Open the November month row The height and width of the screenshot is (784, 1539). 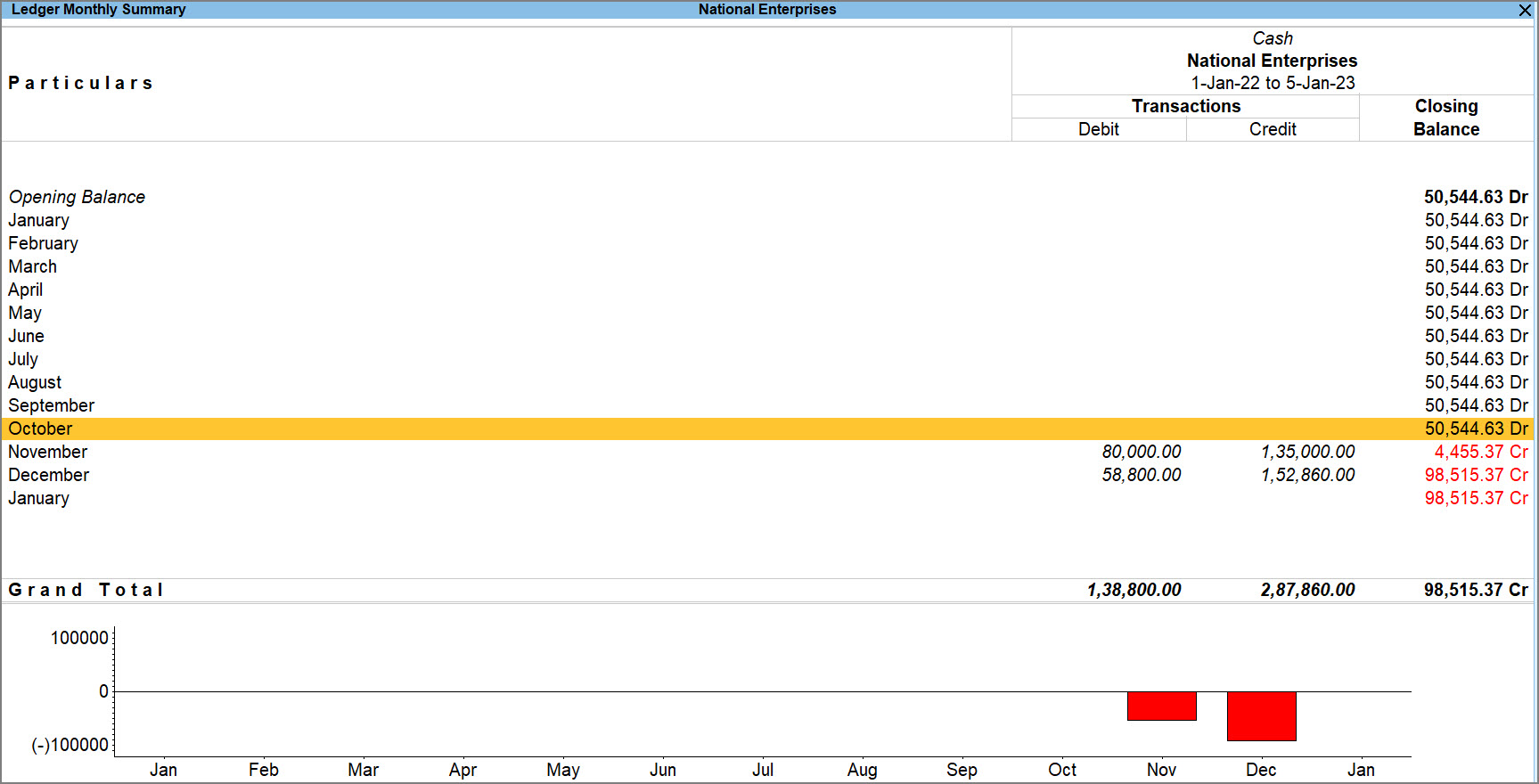coord(768,452)
